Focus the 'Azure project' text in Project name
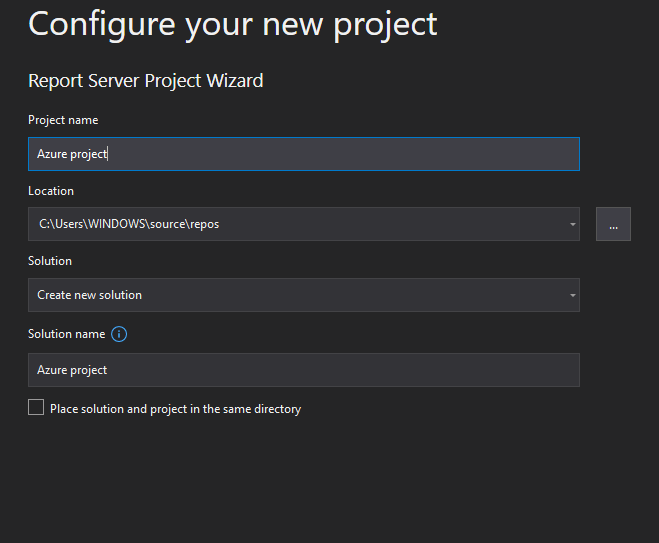 pyautogui.click(x=72, y=154)
